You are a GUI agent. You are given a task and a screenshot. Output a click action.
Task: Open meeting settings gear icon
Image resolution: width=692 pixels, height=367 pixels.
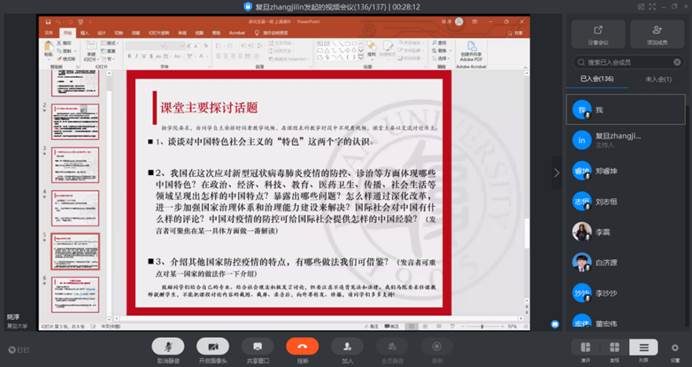[675, 348]
